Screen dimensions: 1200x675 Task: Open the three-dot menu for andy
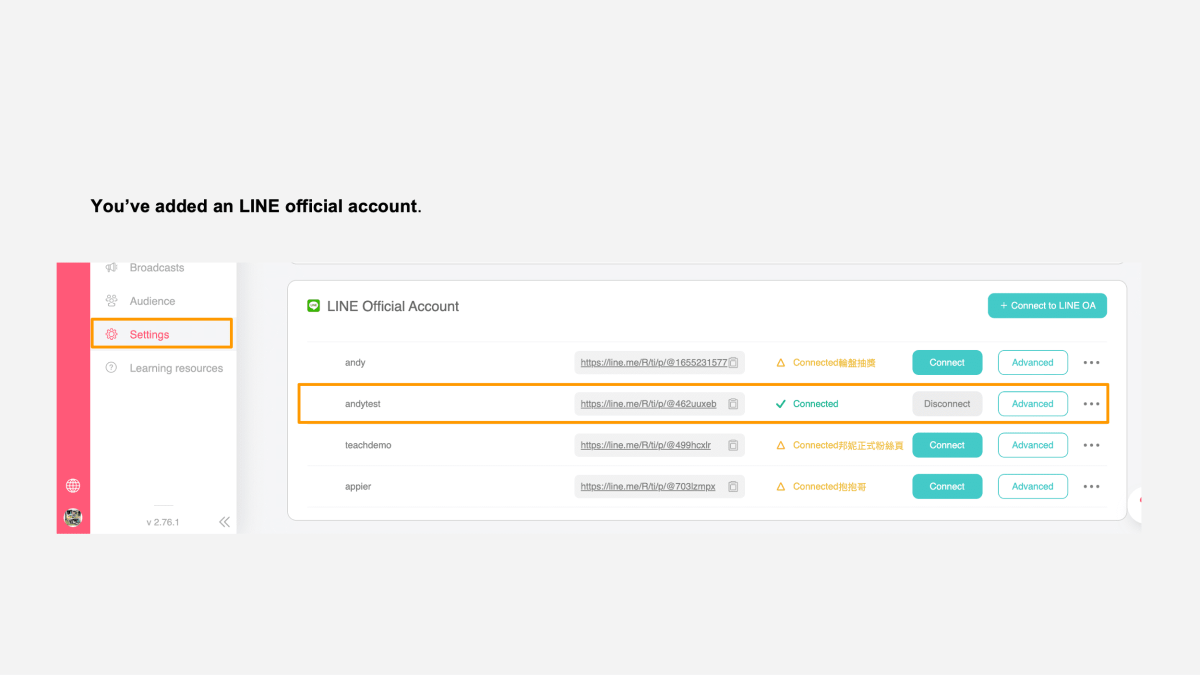(1091, 362)
